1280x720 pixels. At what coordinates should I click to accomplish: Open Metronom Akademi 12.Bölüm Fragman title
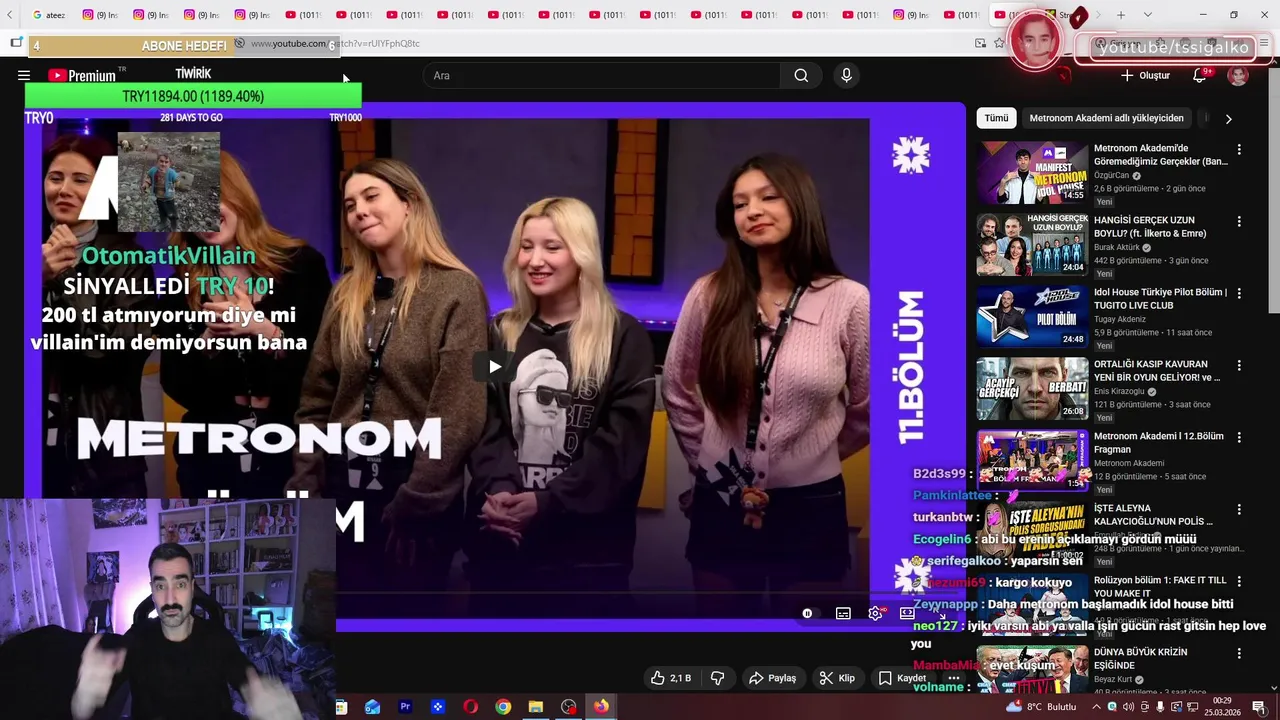click(1159, 443)
